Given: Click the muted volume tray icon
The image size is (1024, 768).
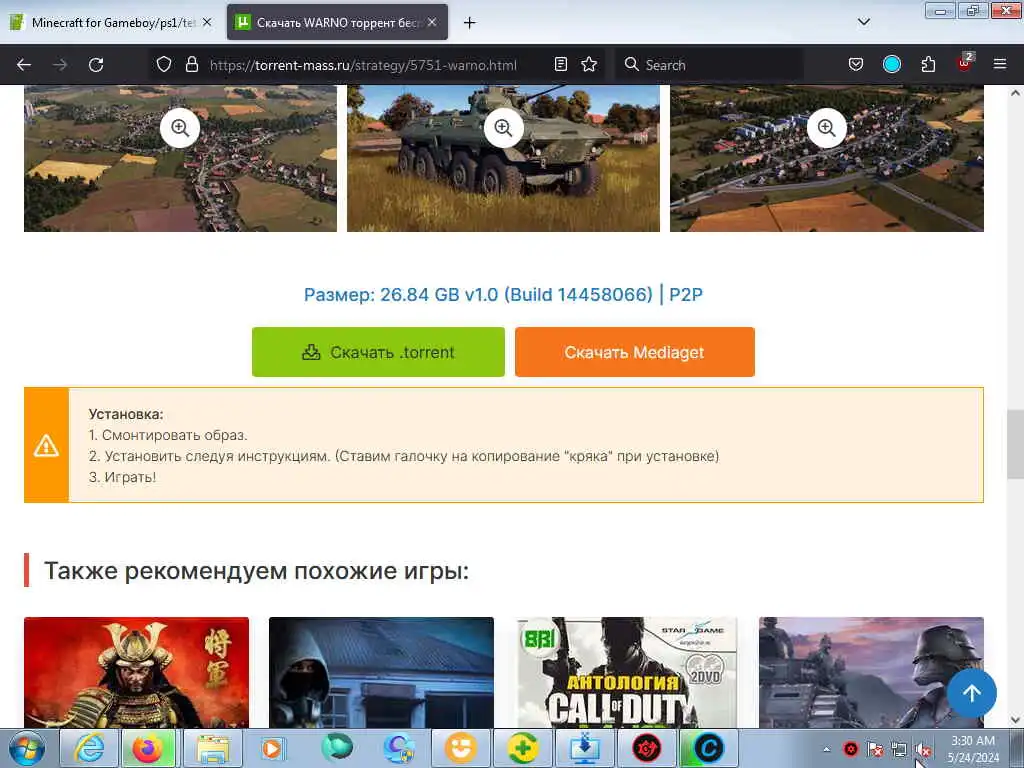Looking at the screenshot, I should [x=922, y=749].
